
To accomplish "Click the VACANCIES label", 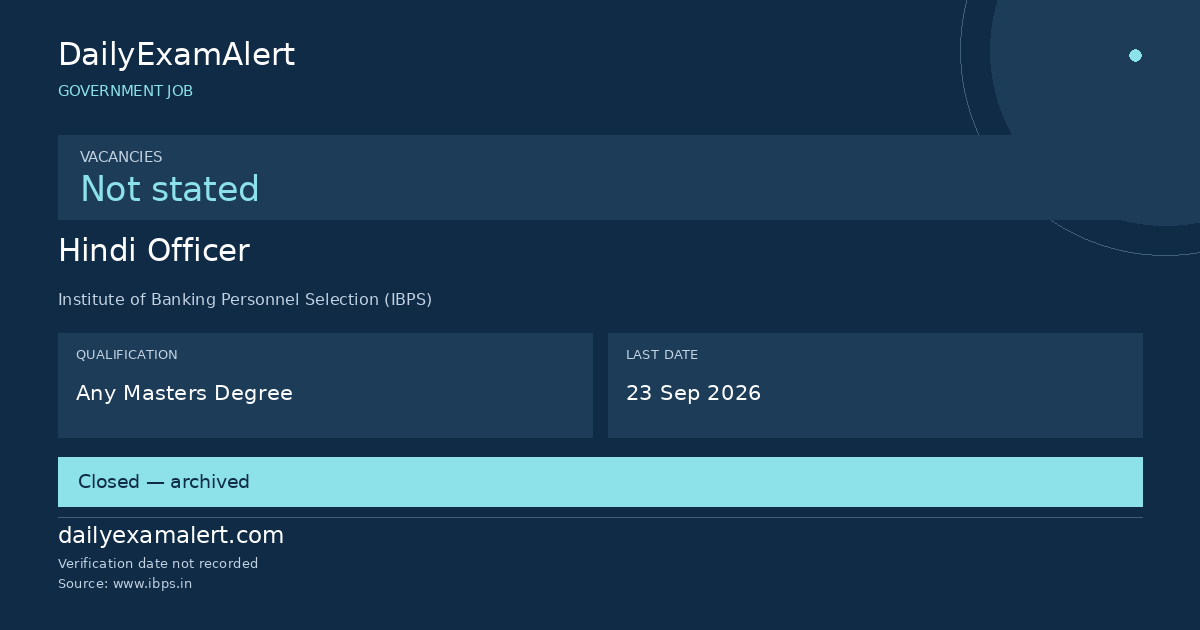I will pyautogui.click(x=121, y=157).
